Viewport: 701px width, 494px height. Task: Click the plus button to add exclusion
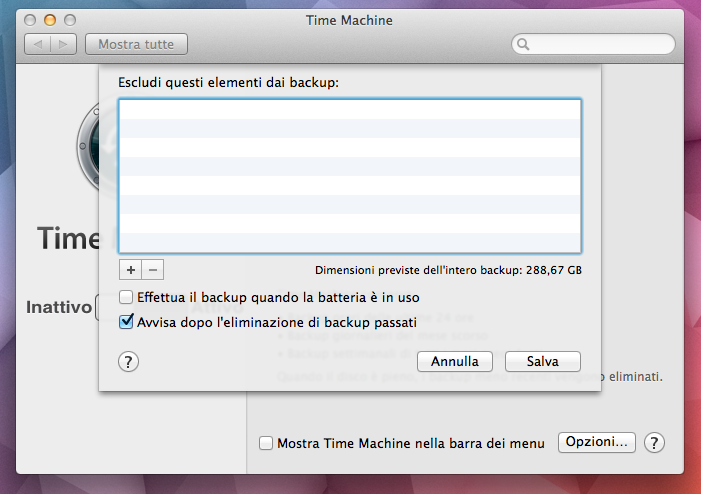click(131, 270)
